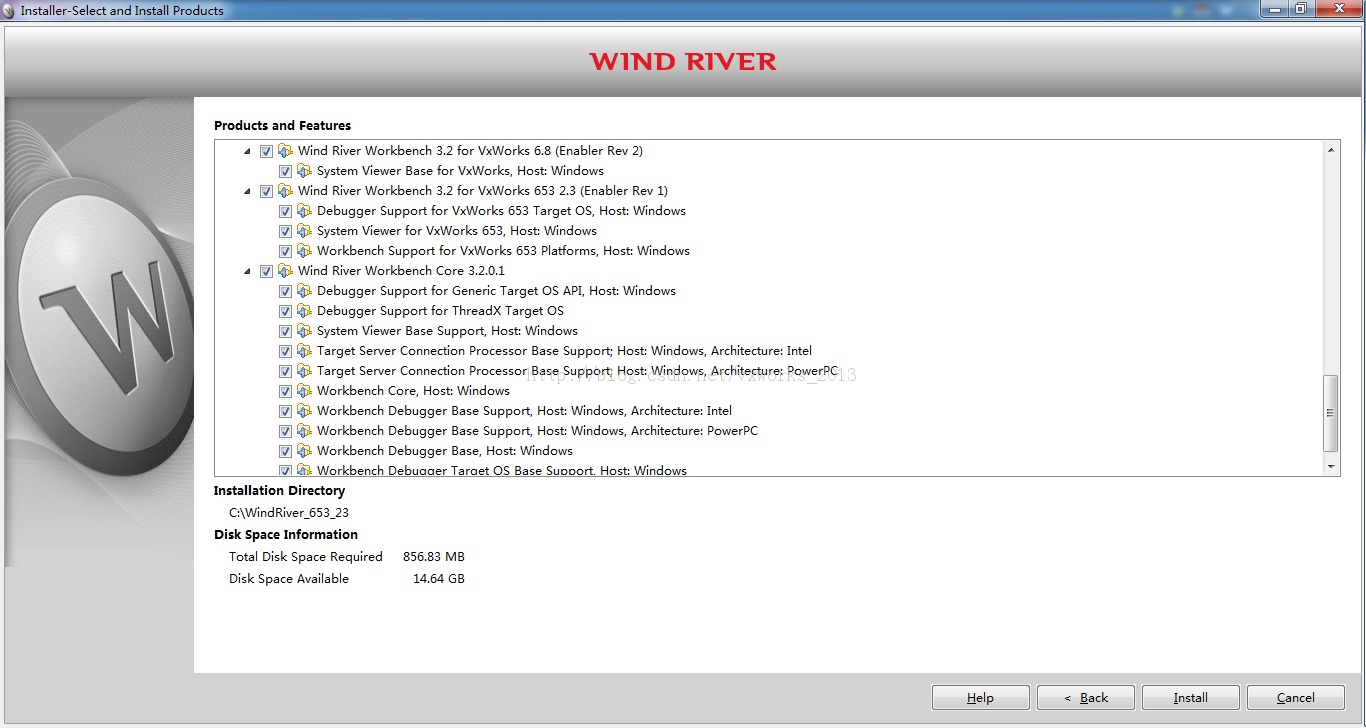This screenshot has width=1366, height=728.
Task: Minimize the Installer window
Action: click(x=1274, y=9)
